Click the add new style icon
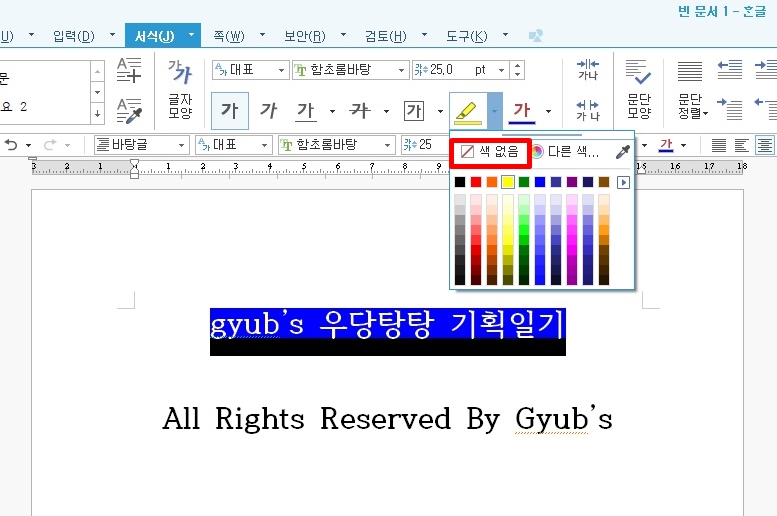777x516 pixels. pyautogui.click(x=129, y=70)
